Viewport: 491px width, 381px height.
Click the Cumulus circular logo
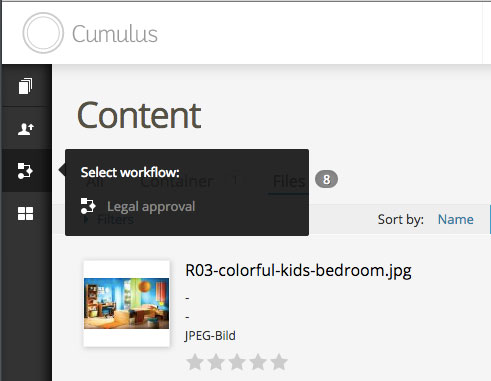point(43,33)
